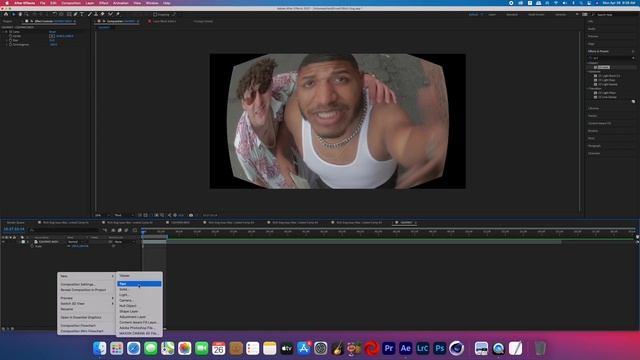This screenshot has height=360, width=640.
Task: Toggle the Center property stopwatch
Action: click(x=10, y=36)
